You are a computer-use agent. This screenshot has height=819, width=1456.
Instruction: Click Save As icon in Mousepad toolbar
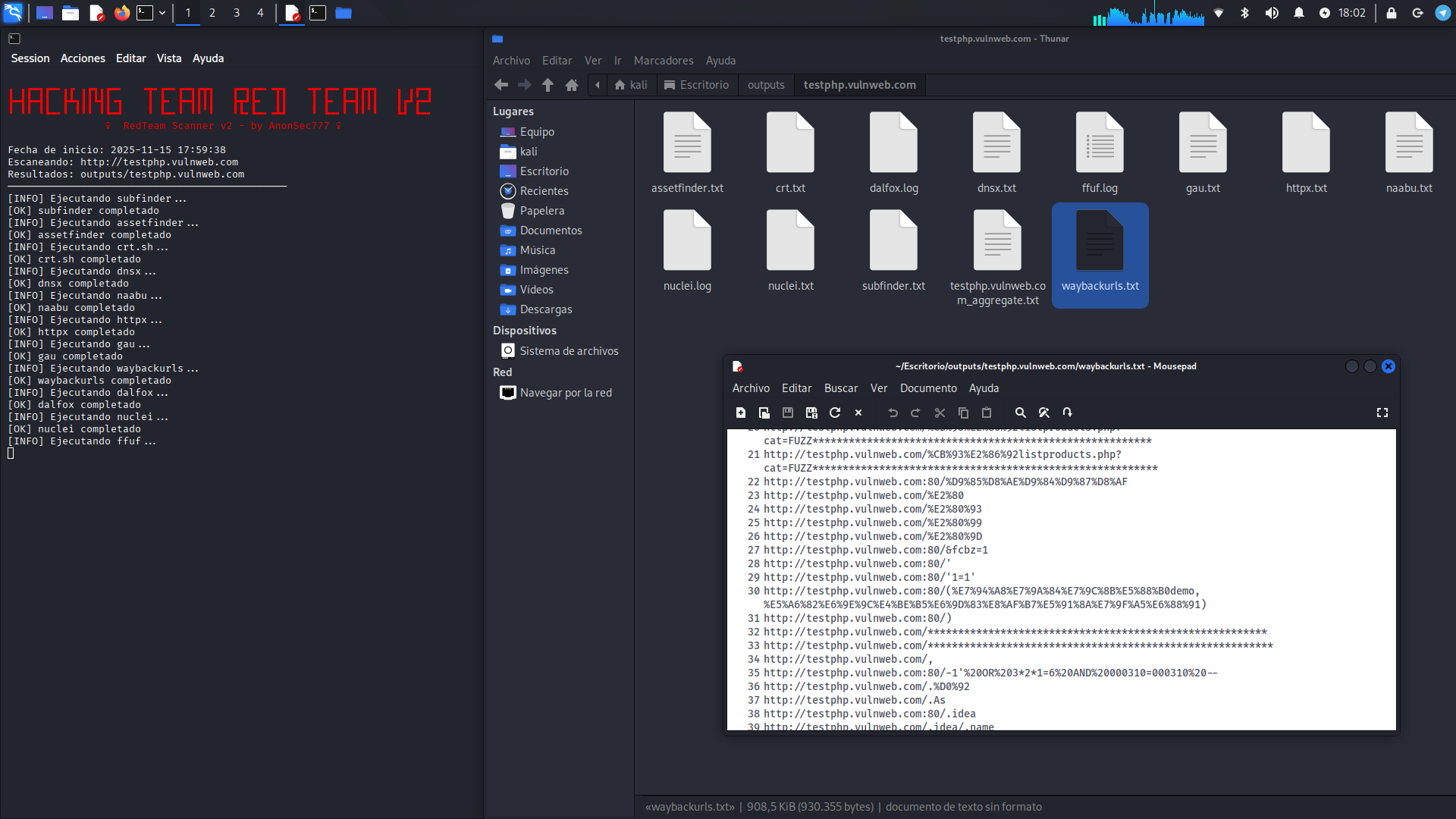coord(811,413)
